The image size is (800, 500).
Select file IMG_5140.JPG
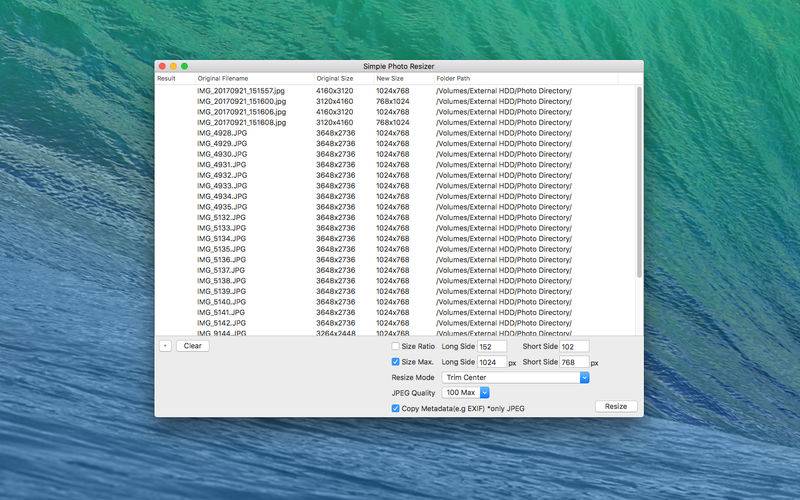tap(395, 302)
